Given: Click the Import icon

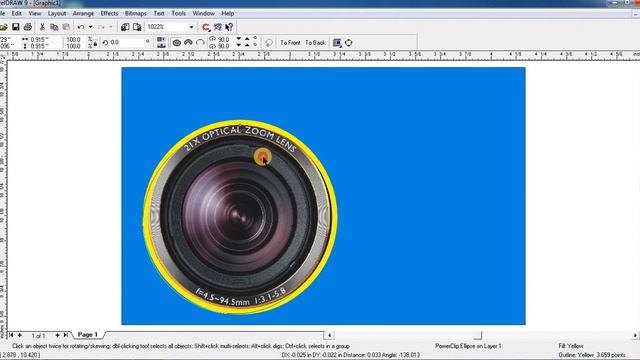Looking at the screenshot, I should point(125,27).
